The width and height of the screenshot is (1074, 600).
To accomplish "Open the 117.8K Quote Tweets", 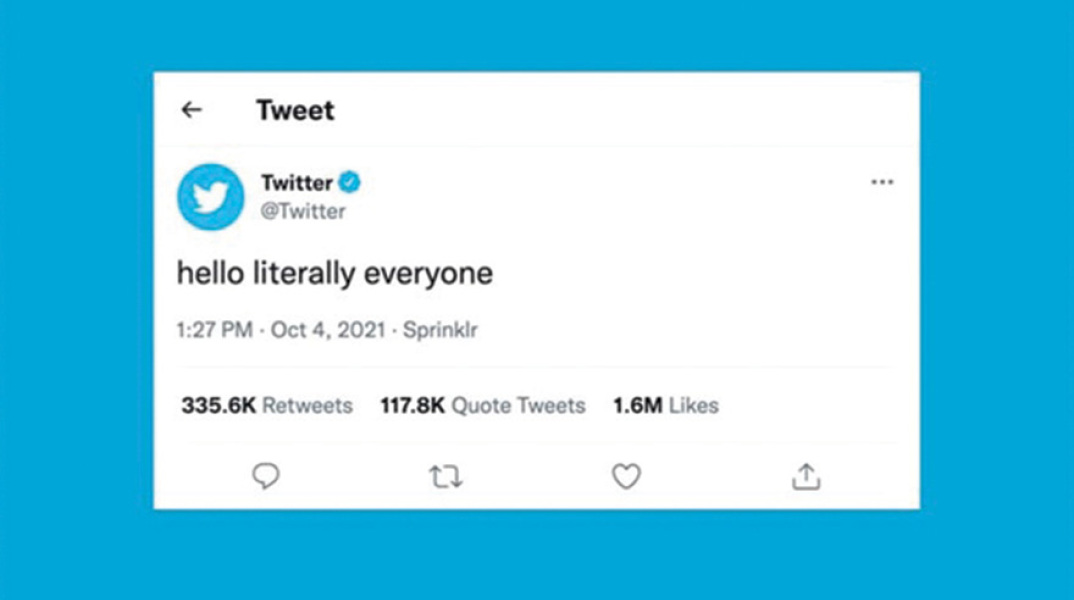I will (482, 405).
